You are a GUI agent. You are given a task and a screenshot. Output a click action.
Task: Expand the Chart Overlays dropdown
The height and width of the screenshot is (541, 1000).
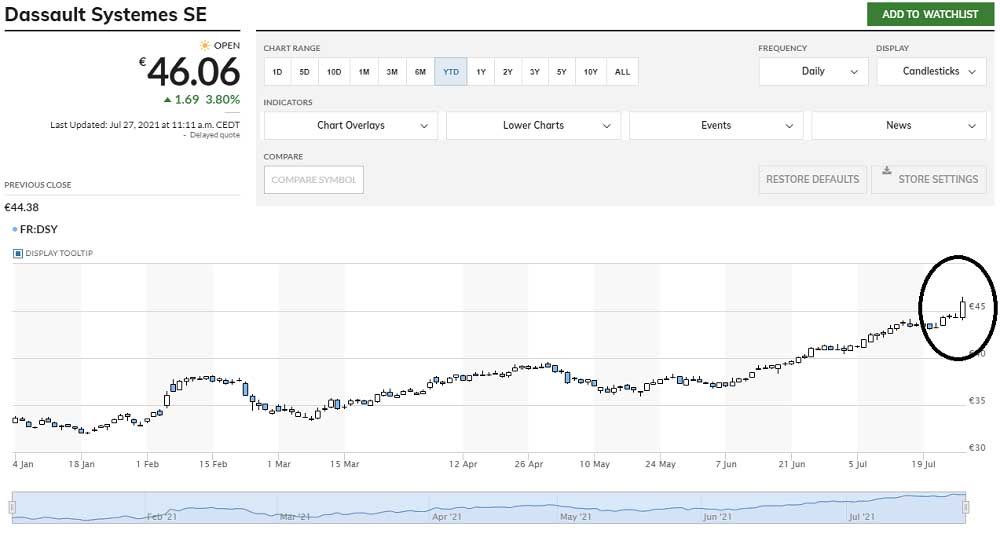tap(351, 126)
